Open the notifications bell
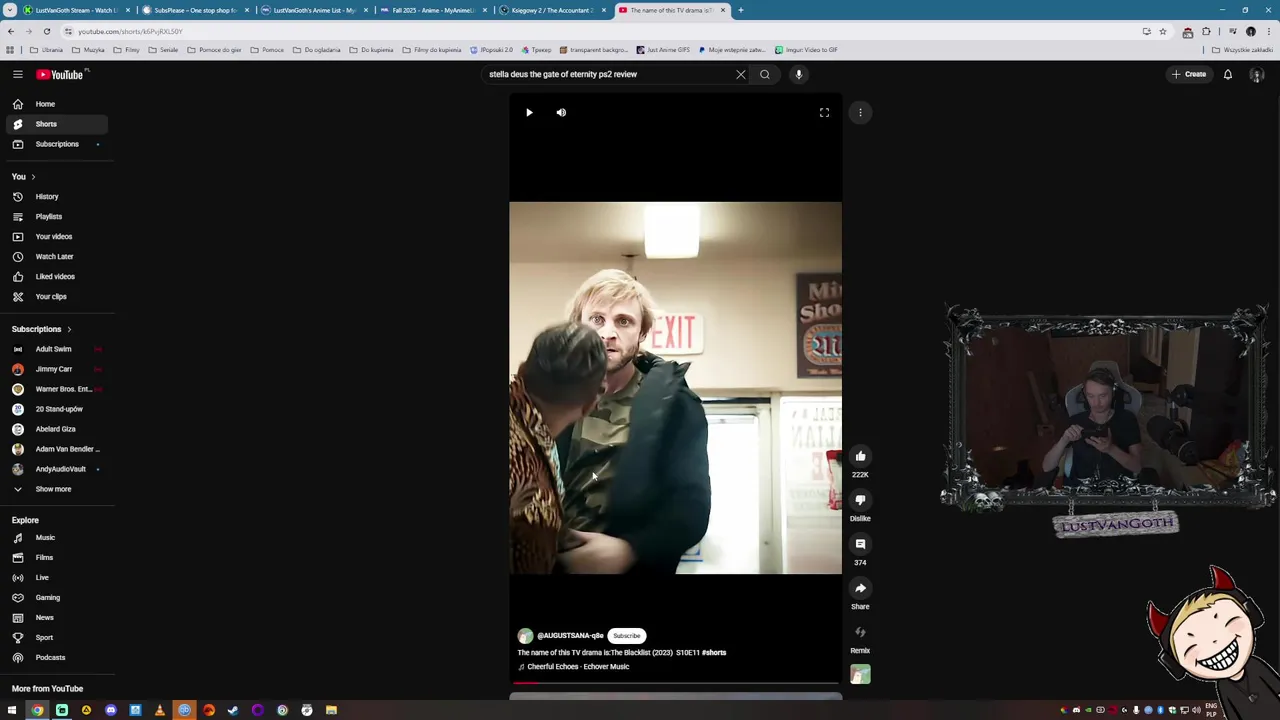The height and width of the screenshot is (720, 1280). (x=1228, y=74)
